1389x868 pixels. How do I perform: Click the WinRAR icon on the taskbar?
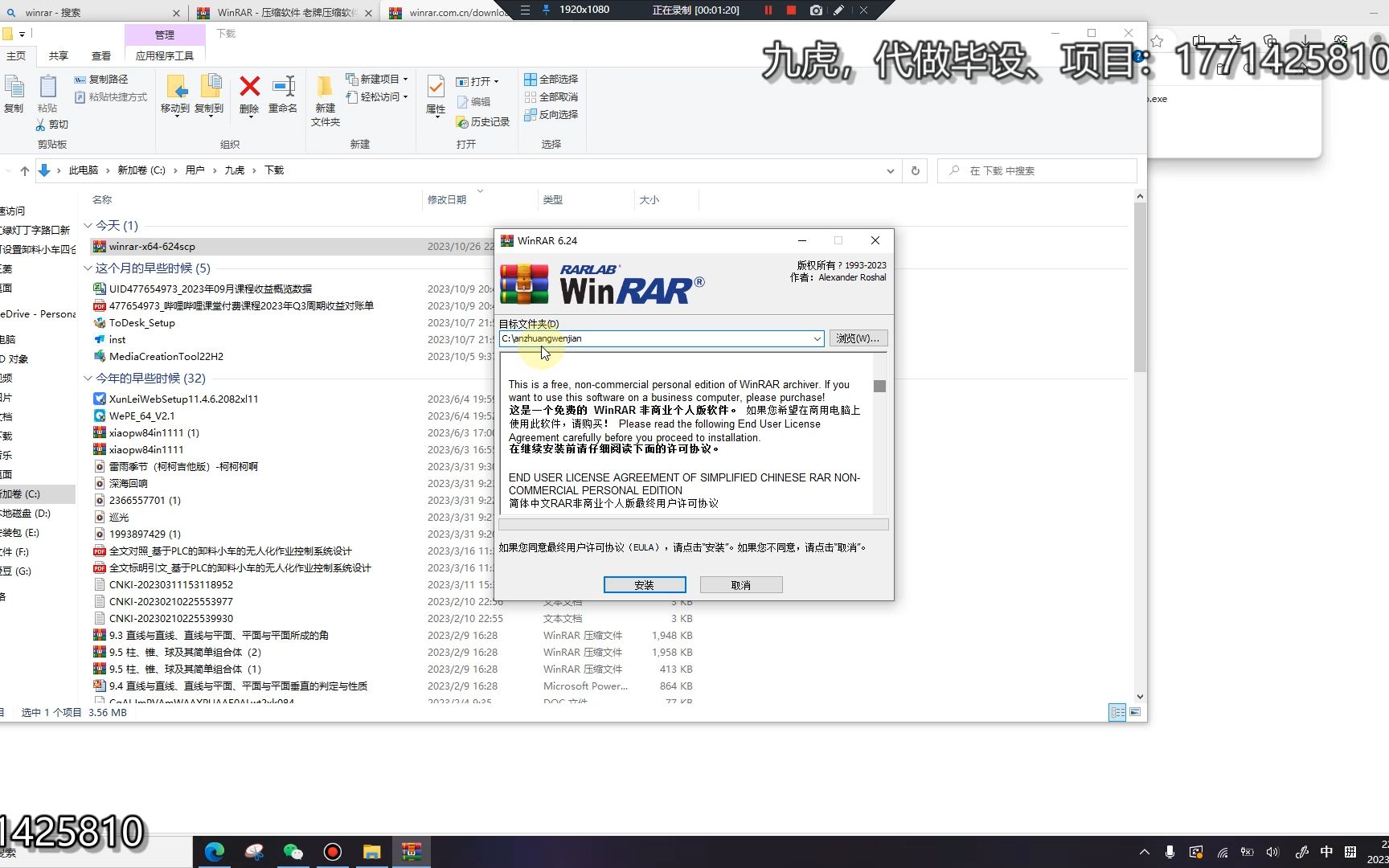pyautogui.click(x=412, y=852)
